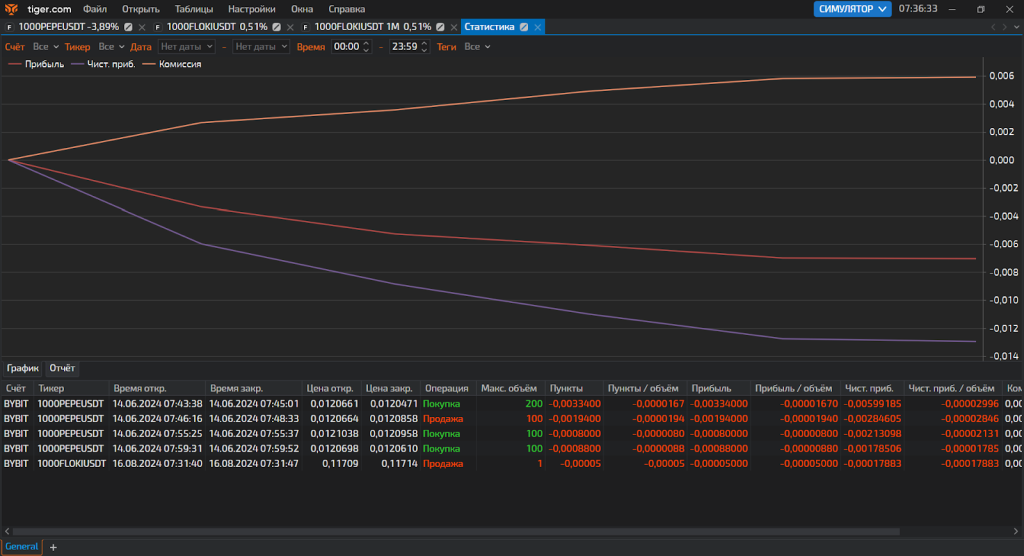Click edit icon on the 1000PEPEUSDT tab

(128, 27)
